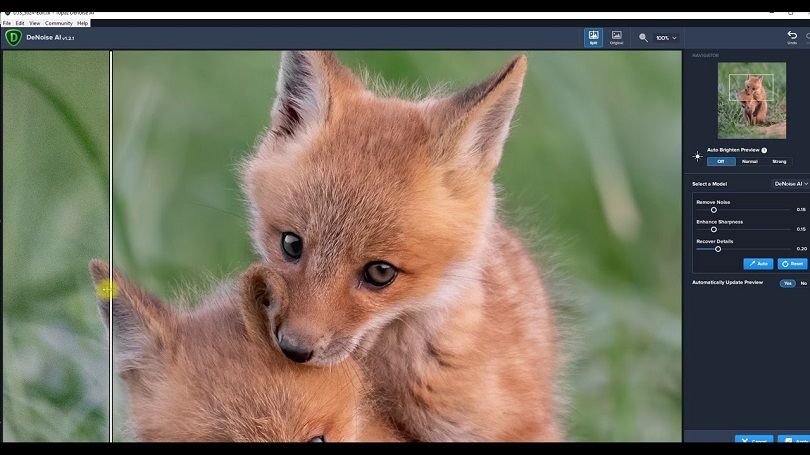Click the Auto settings button

click(758, 264)
